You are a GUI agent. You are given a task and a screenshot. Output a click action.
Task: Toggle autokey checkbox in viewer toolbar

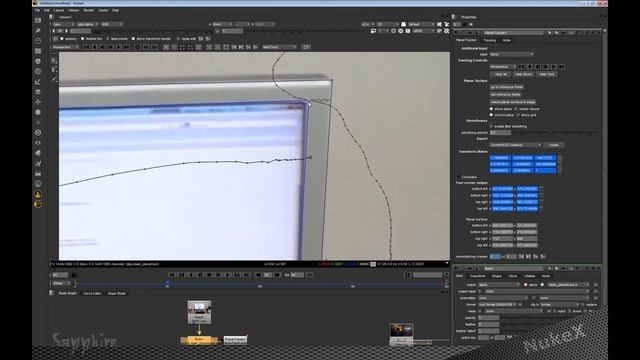click(x=62, y=39)
